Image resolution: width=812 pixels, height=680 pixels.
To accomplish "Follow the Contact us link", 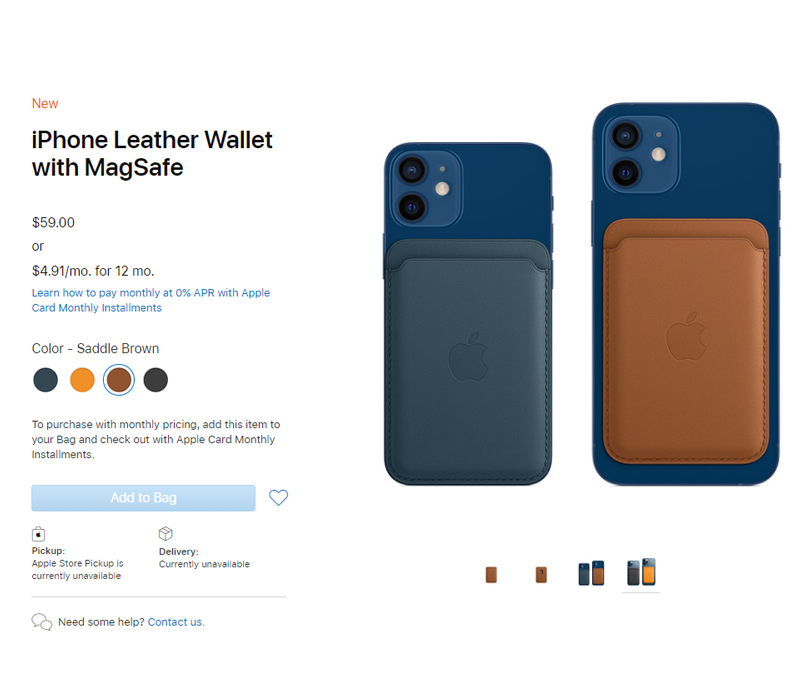I will [176, 622].
